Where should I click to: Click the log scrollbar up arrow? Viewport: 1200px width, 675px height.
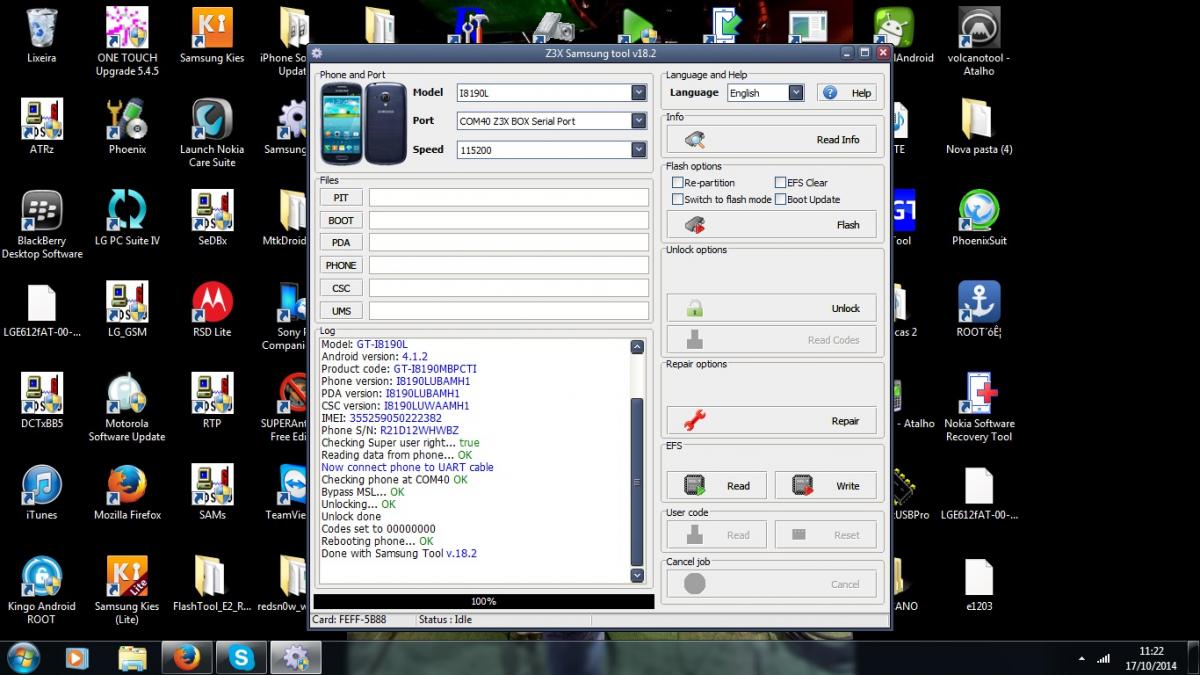pos(637,347)
